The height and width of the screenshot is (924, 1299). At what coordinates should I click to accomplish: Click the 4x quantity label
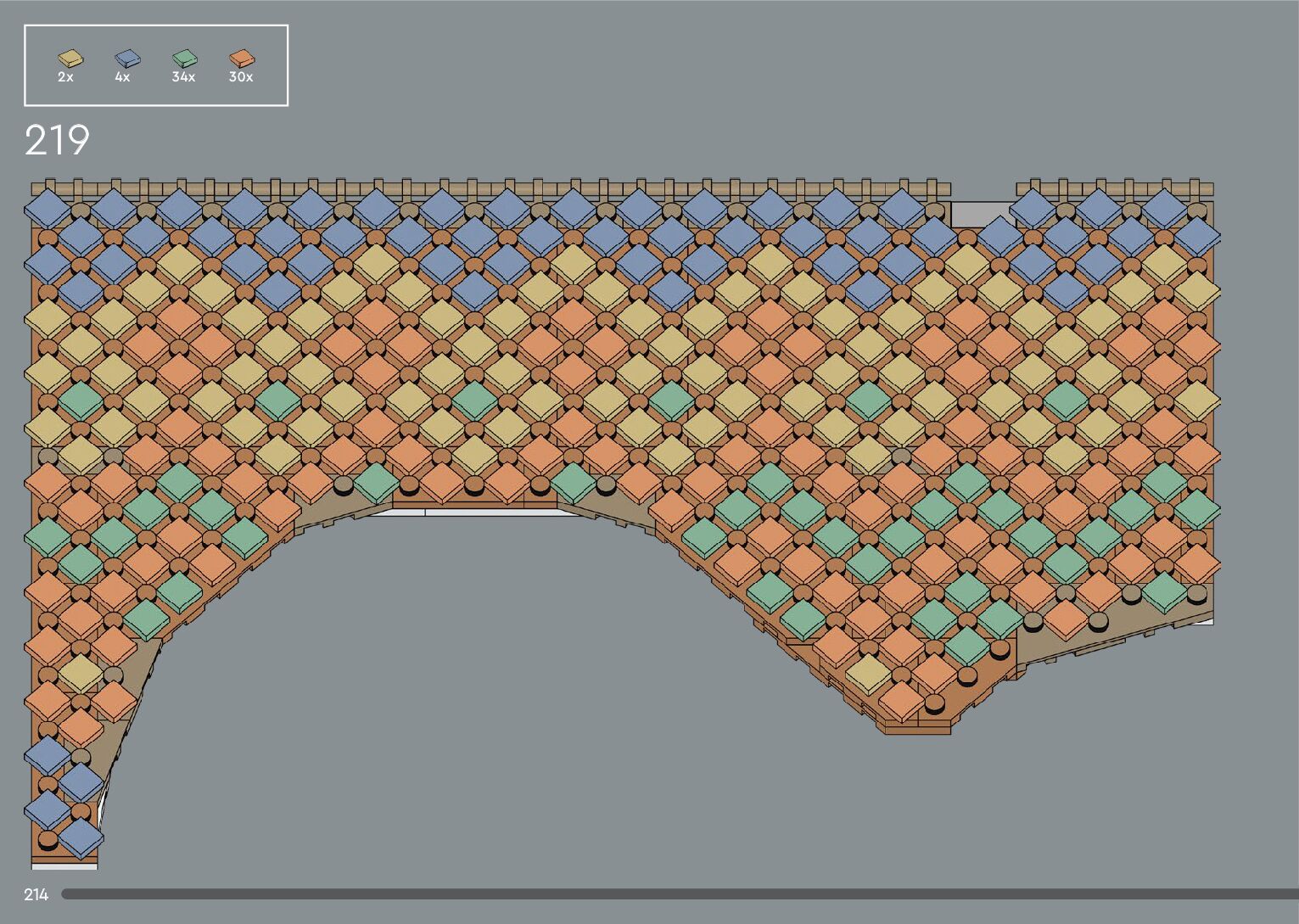click(x=122, y=77)
